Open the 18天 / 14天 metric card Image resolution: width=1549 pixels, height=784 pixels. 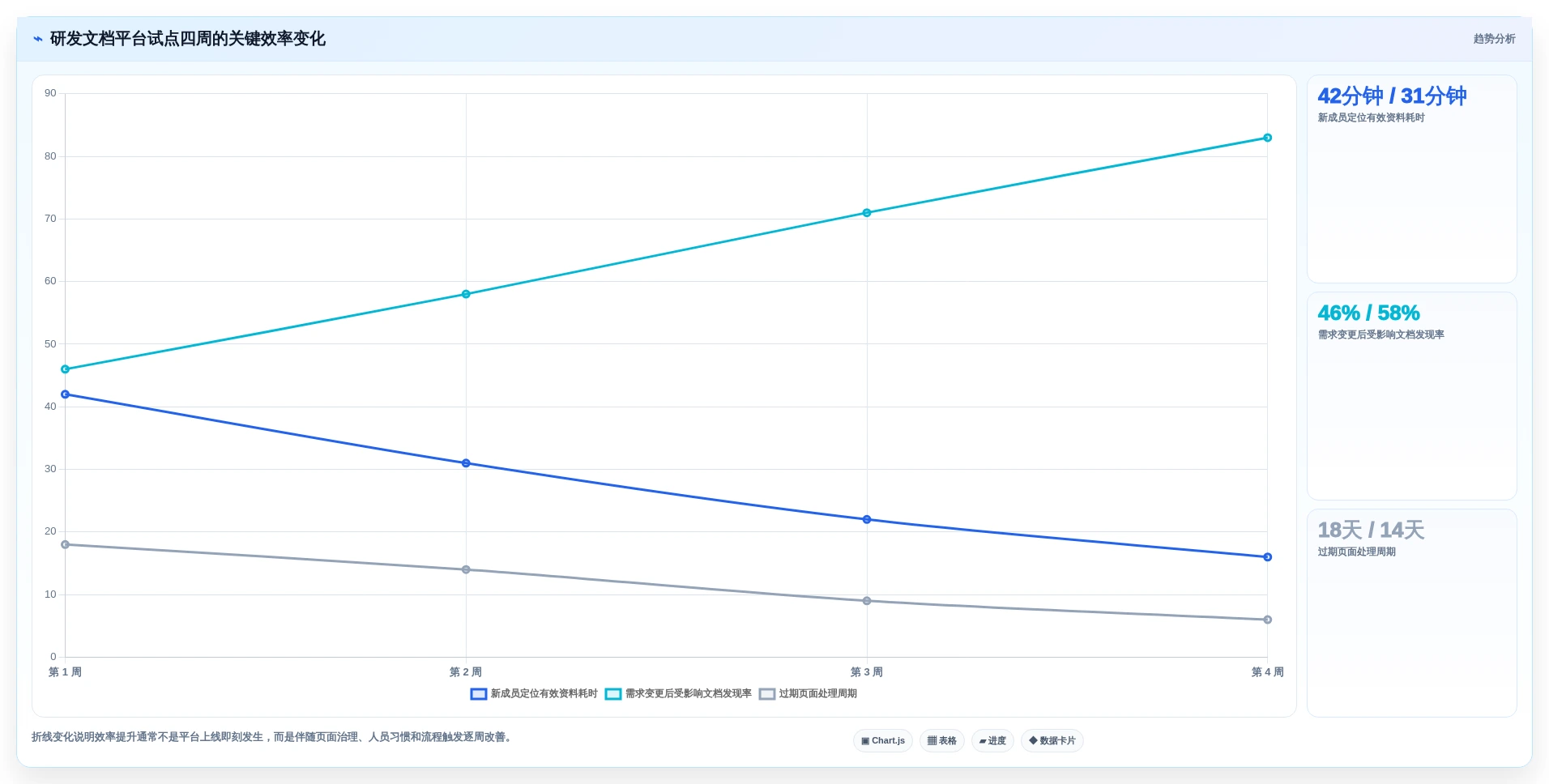[1412, 613]
